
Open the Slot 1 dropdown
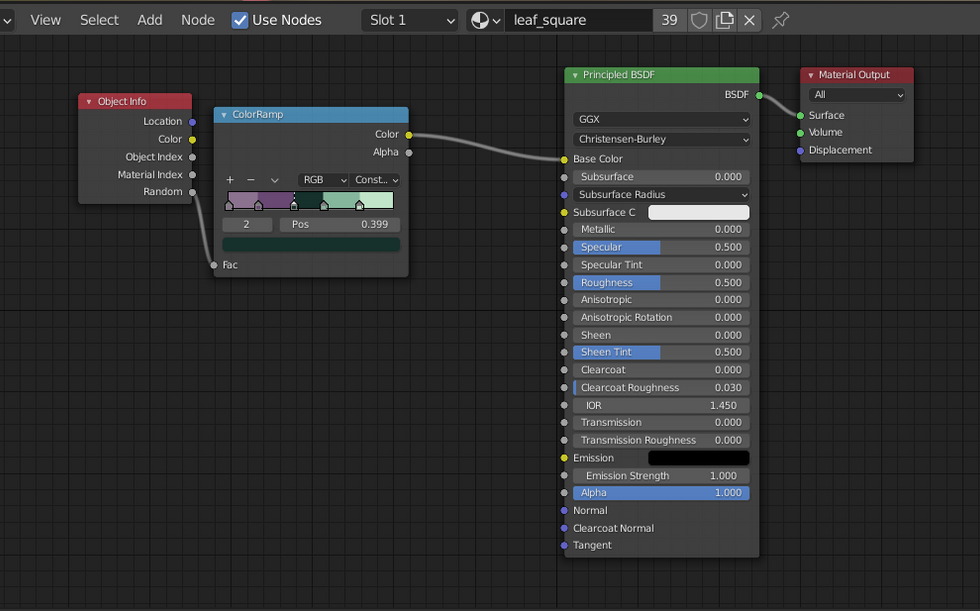tap(410, 21)
